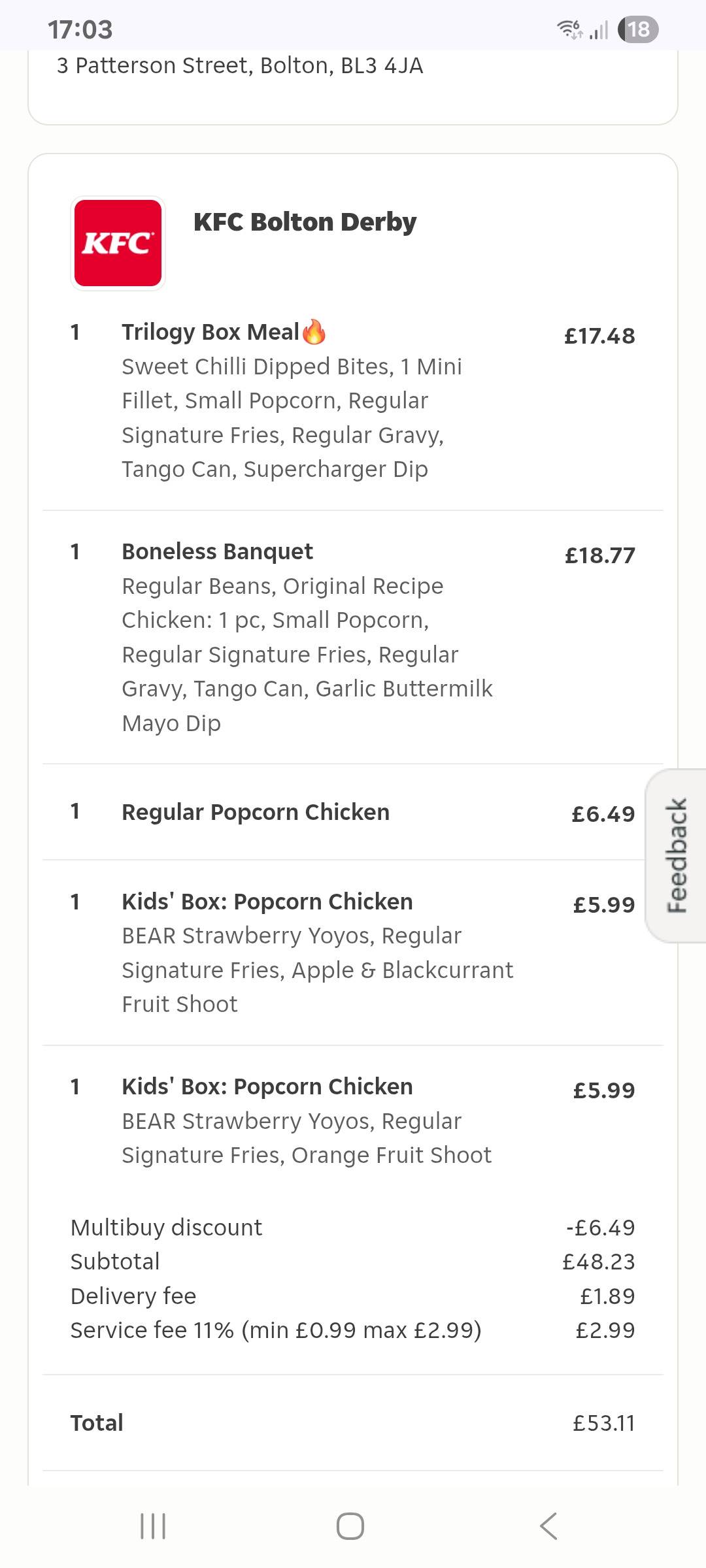706x1568 pixels.
Task: Tap the battery indicator in status bar
Action: (638, 29)
